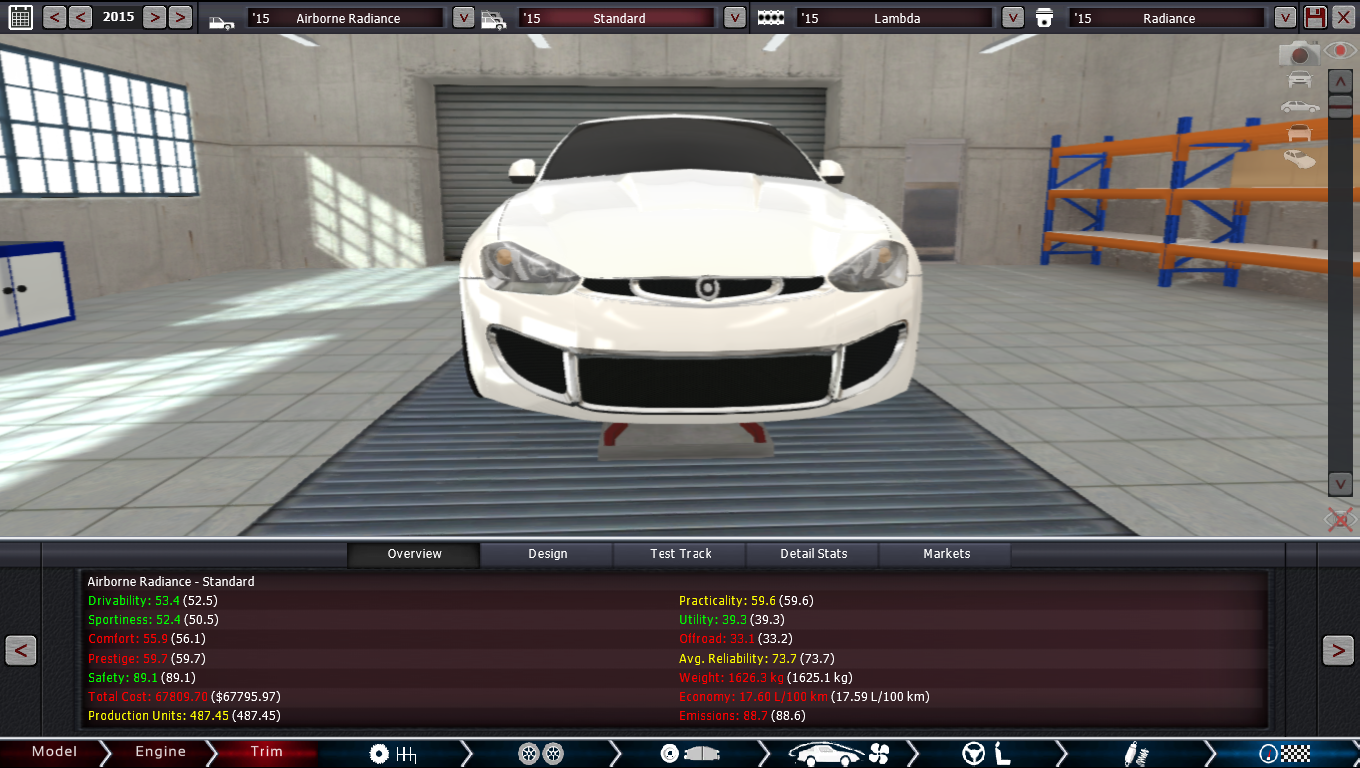Open the wheels and tires section
The image size is (1360, 768).
pyautogui.click(x=540, y=753)
